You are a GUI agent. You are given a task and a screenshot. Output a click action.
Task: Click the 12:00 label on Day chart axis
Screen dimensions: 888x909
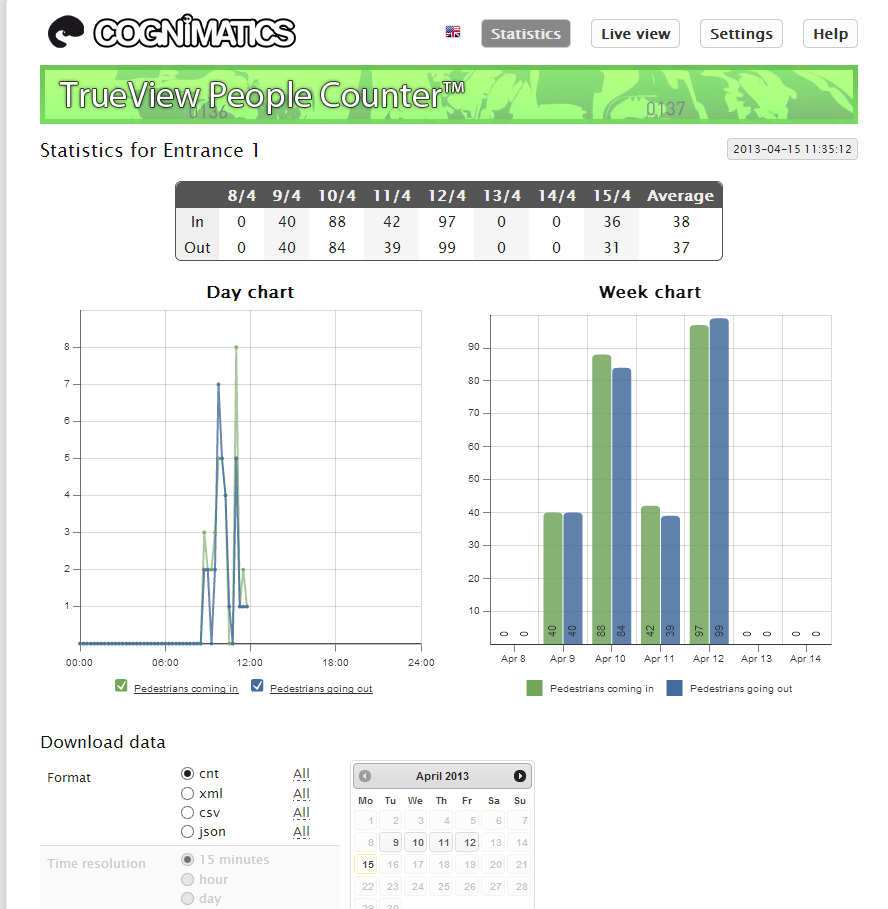coord(249,662)
